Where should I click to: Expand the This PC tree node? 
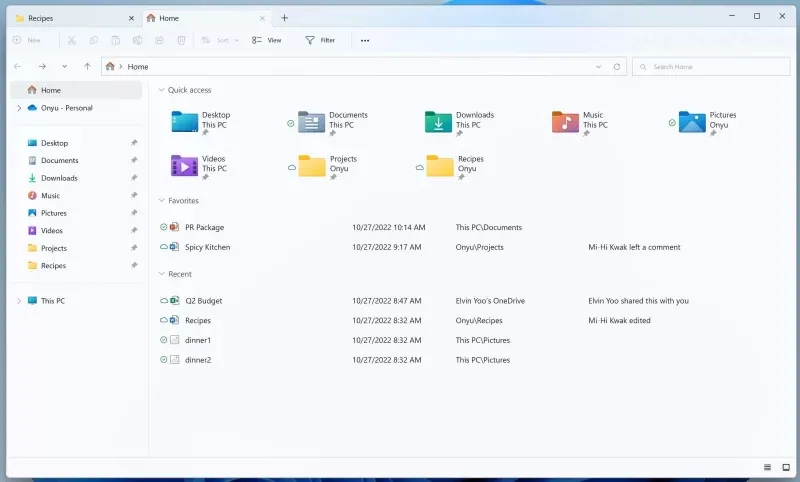click(x=18, y=301)
